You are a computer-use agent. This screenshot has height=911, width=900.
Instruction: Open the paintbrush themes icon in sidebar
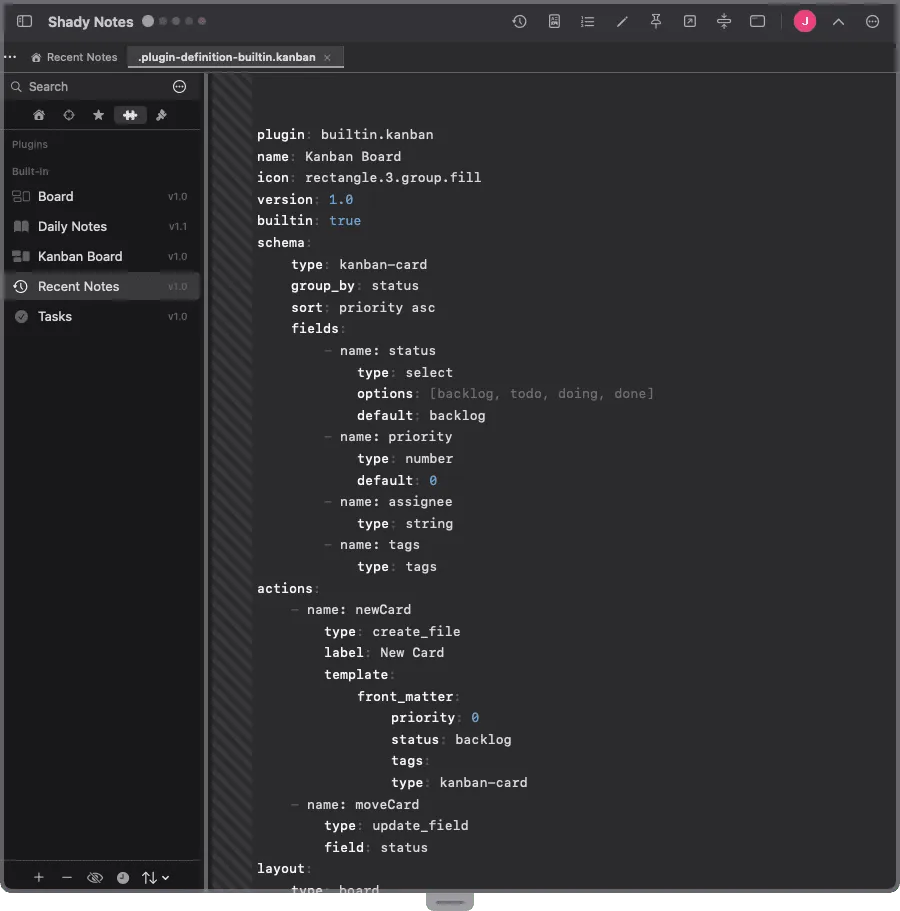point(161,115)
